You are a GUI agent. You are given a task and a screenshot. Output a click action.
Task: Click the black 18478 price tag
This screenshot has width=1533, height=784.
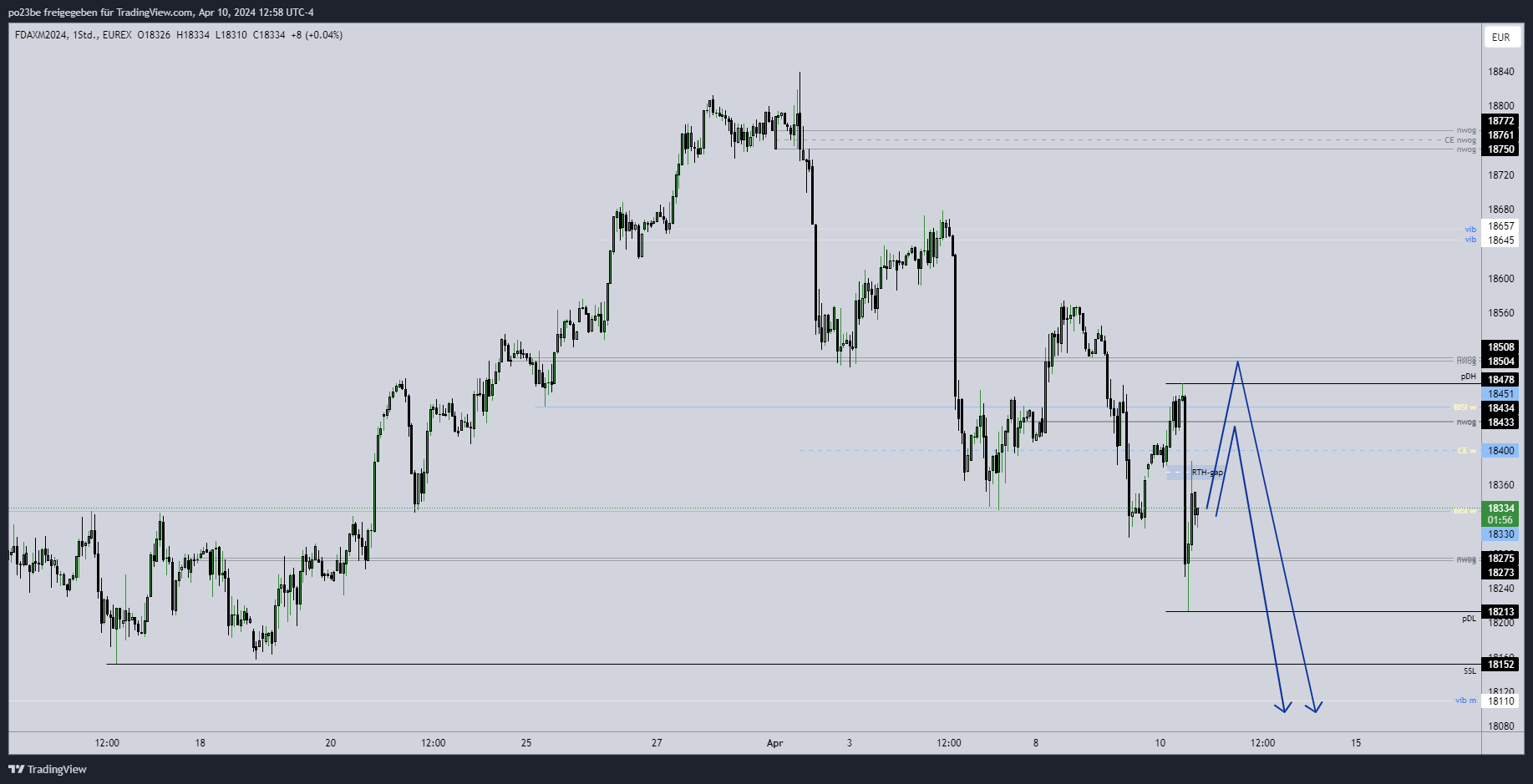point(1500,380)
